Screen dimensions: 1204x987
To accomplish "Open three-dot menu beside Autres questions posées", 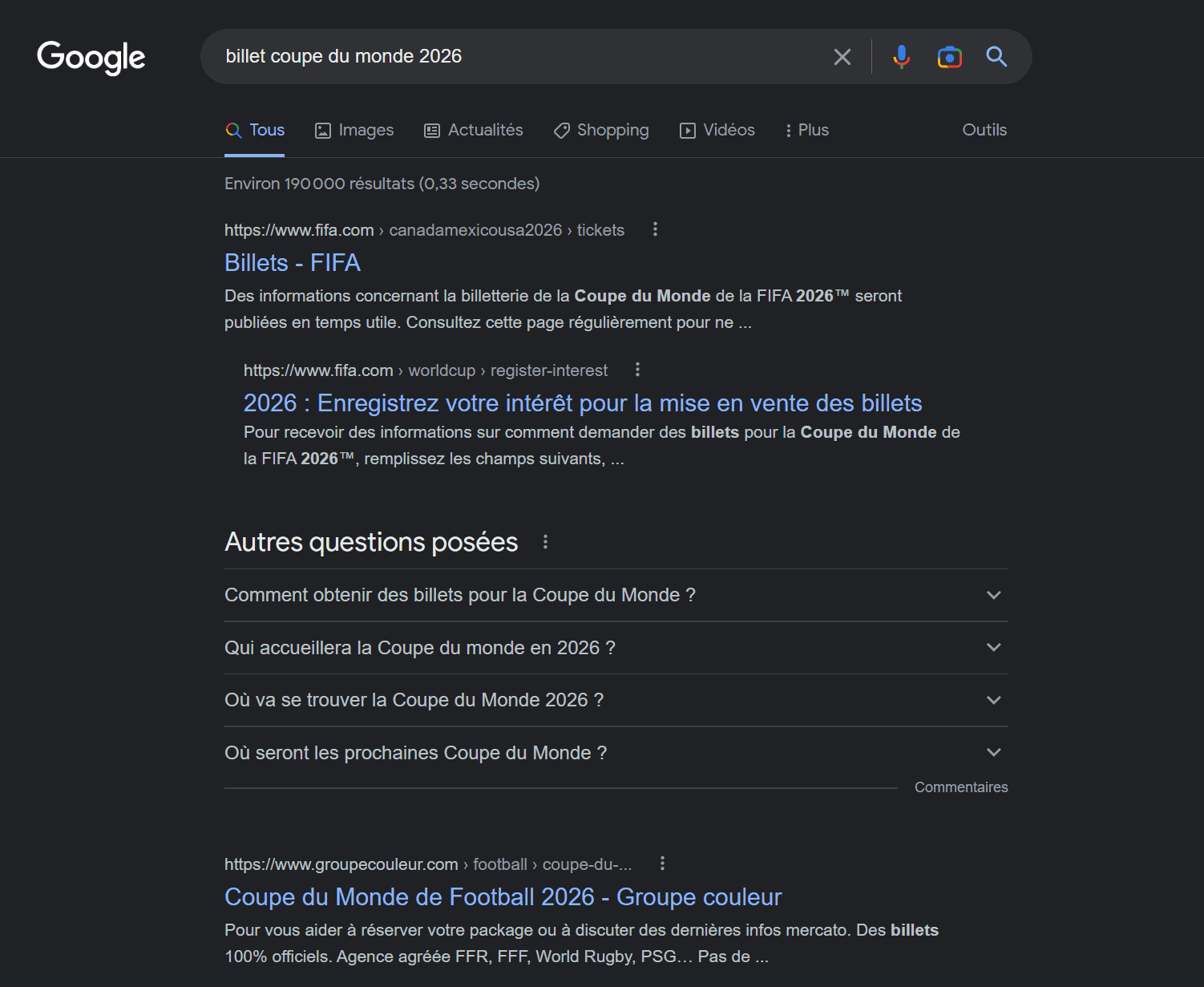I will 545,542.
